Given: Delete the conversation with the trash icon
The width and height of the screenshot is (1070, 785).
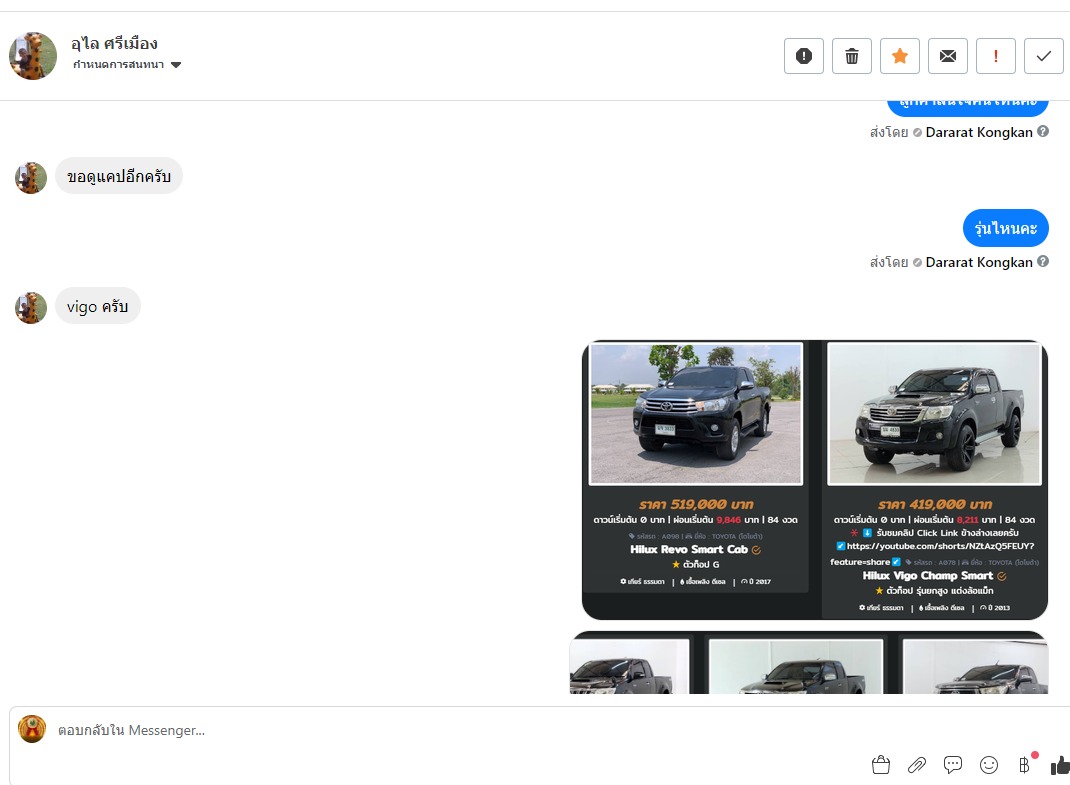Looking at the screenshot, I should pyautogui.click(x=852, y=56).
